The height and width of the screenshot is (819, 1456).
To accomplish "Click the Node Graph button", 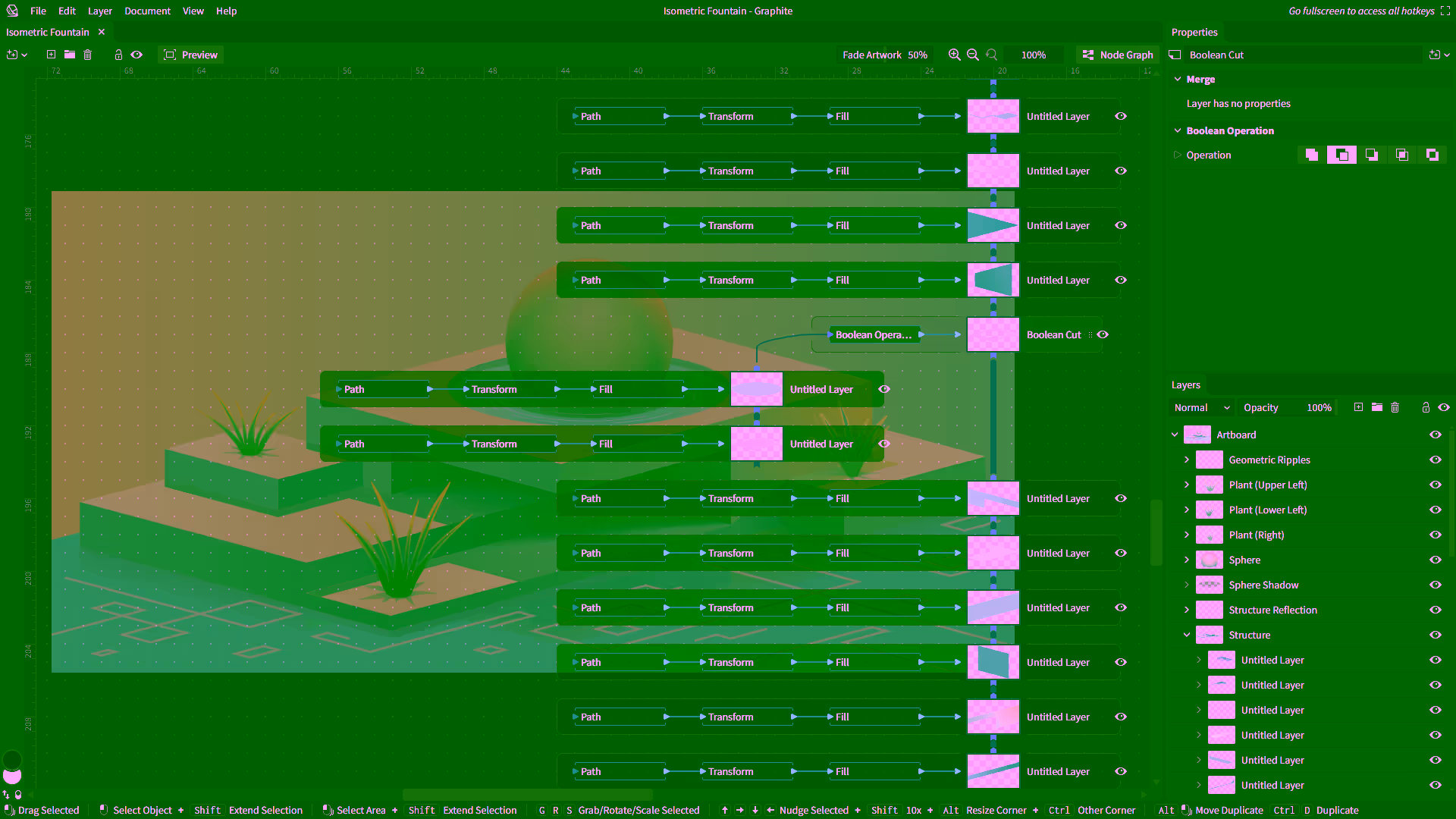I will pyautogui.click(x=1118, y=55).
